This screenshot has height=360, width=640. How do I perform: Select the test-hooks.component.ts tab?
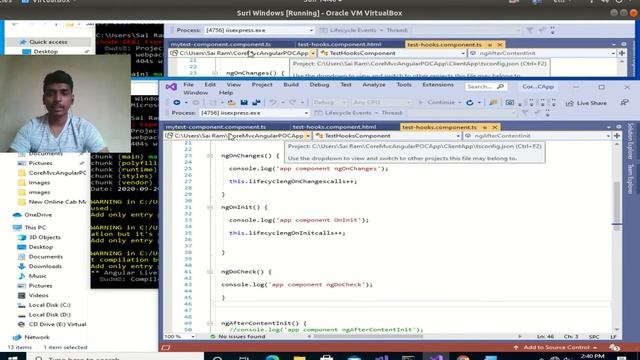439,127
